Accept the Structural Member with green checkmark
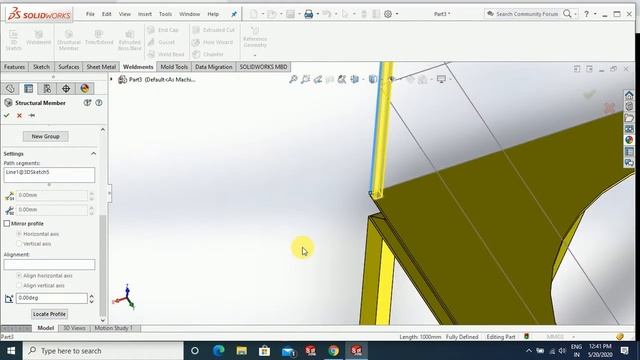 [7, 116]
